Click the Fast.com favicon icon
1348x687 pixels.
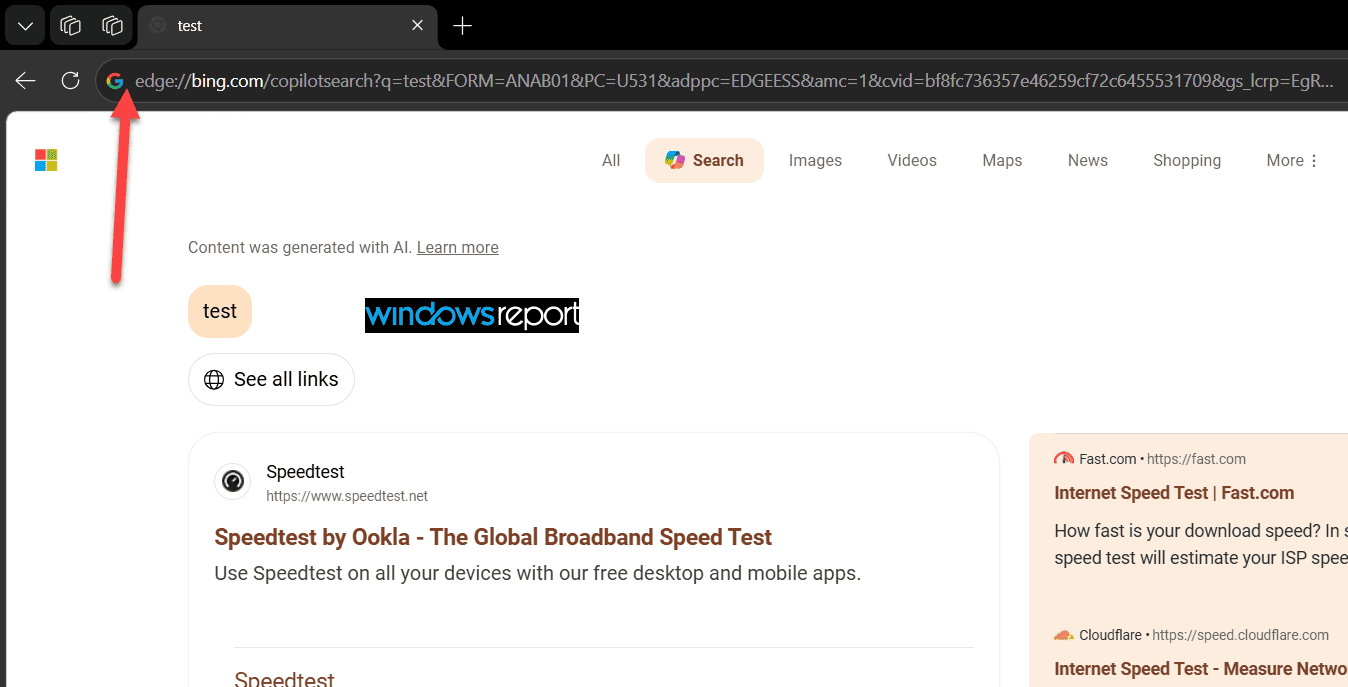(1064, 459)
